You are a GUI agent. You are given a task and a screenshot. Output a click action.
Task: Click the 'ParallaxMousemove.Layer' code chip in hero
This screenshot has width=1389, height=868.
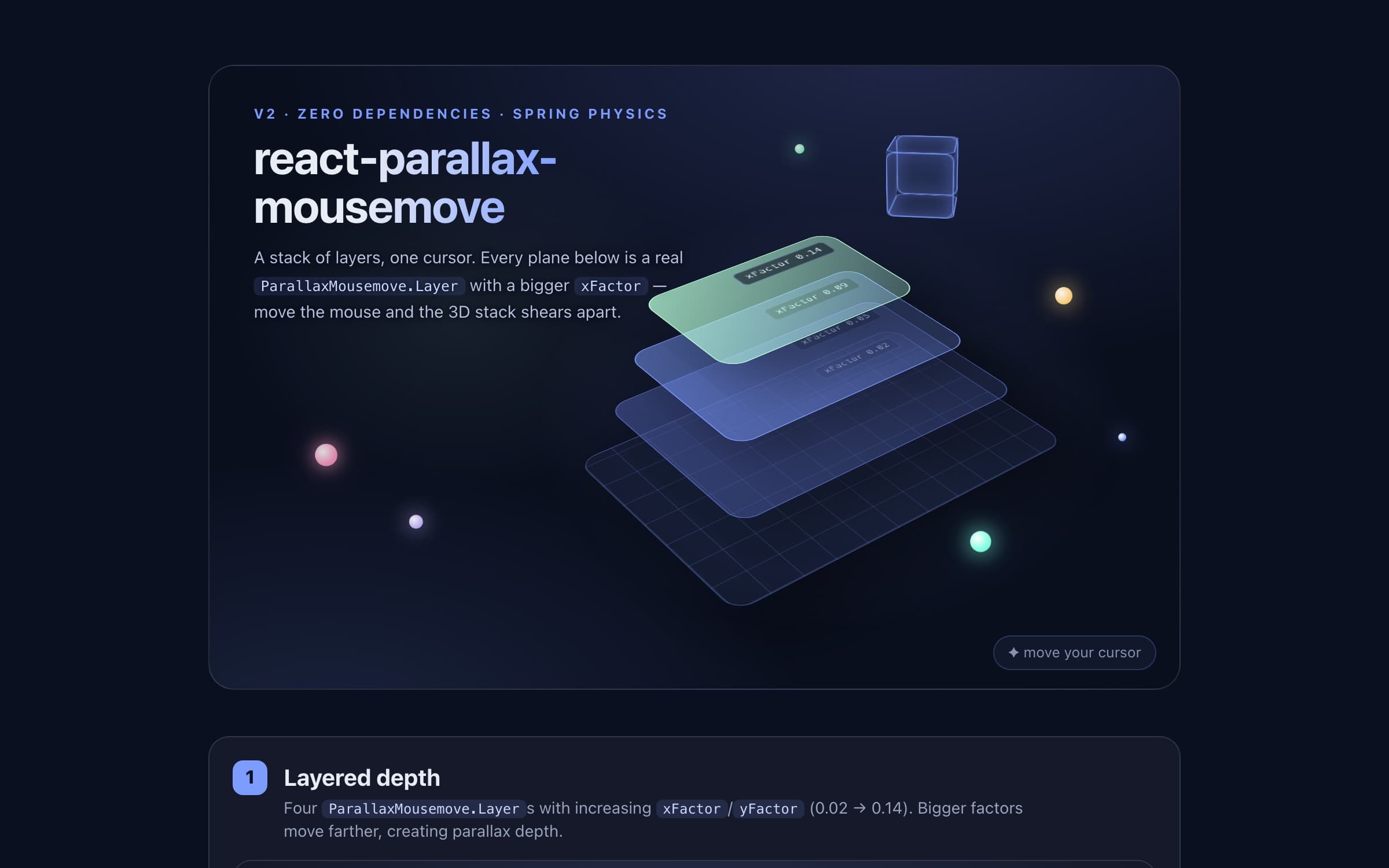(x=359, y=286)
